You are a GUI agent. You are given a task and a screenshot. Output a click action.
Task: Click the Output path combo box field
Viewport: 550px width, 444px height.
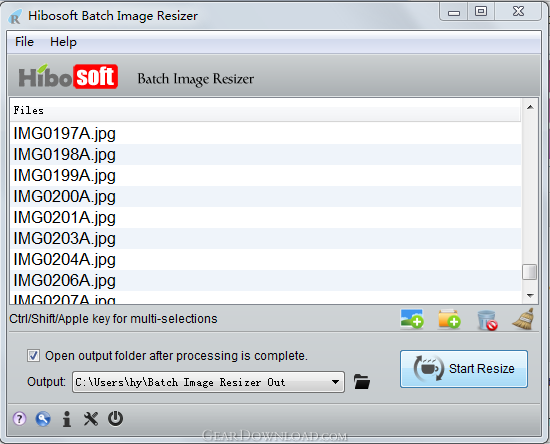pyautogui.click(x=208, y=382)
